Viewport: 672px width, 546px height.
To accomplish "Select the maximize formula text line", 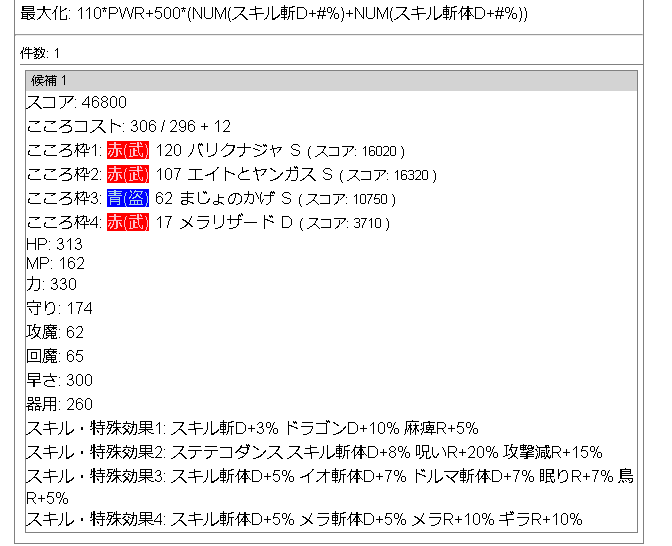I will [x=273, y=14].
